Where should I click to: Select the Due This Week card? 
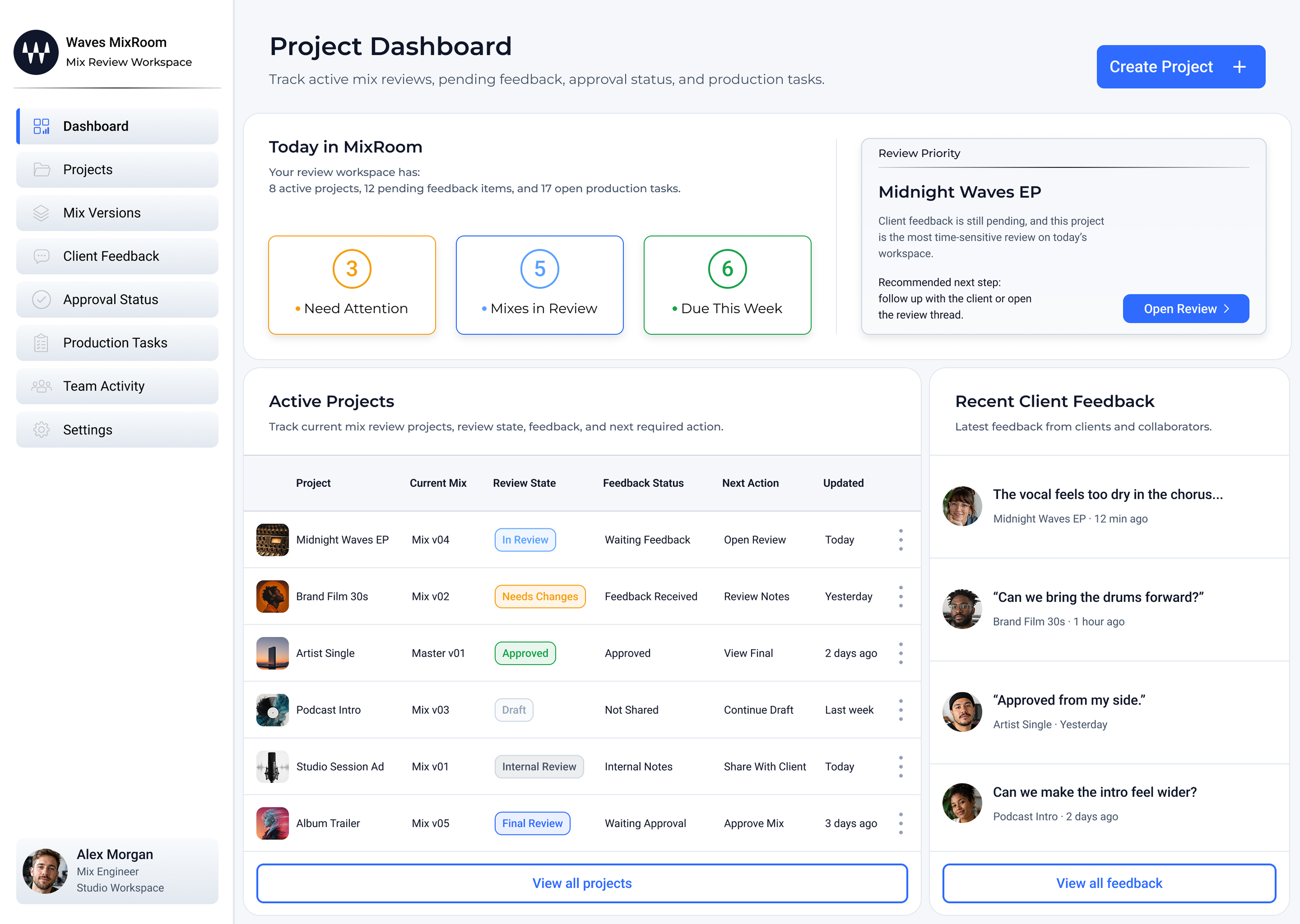pyautogui.click(x=727, y=285)
